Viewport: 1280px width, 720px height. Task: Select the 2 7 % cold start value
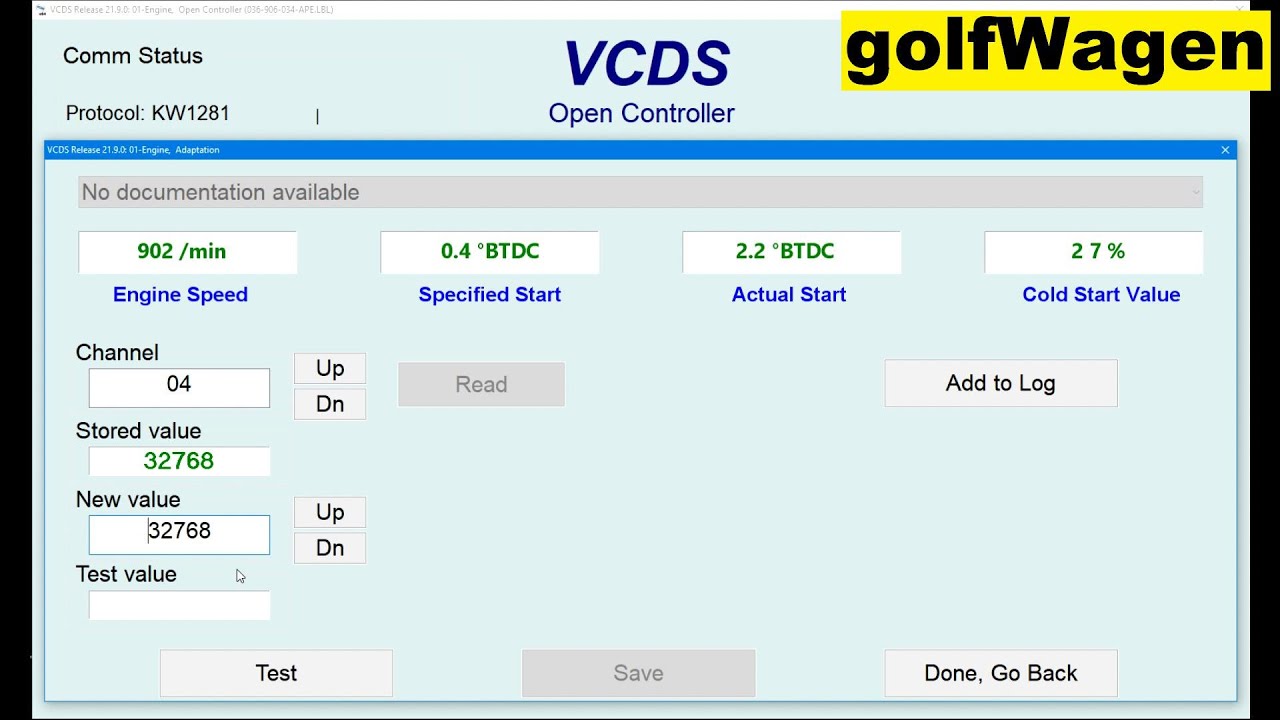tap(1093, 252)
